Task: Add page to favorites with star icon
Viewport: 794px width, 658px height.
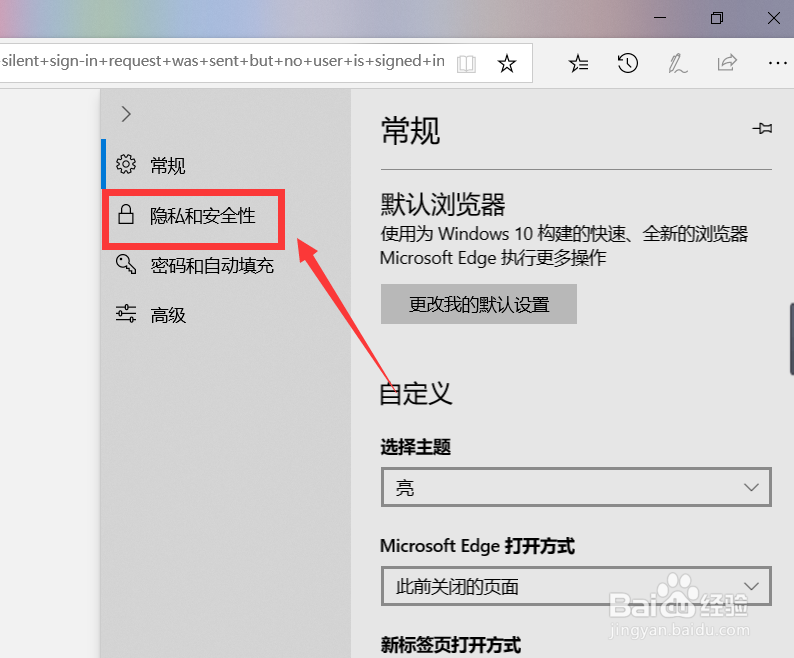Action: 506,64
